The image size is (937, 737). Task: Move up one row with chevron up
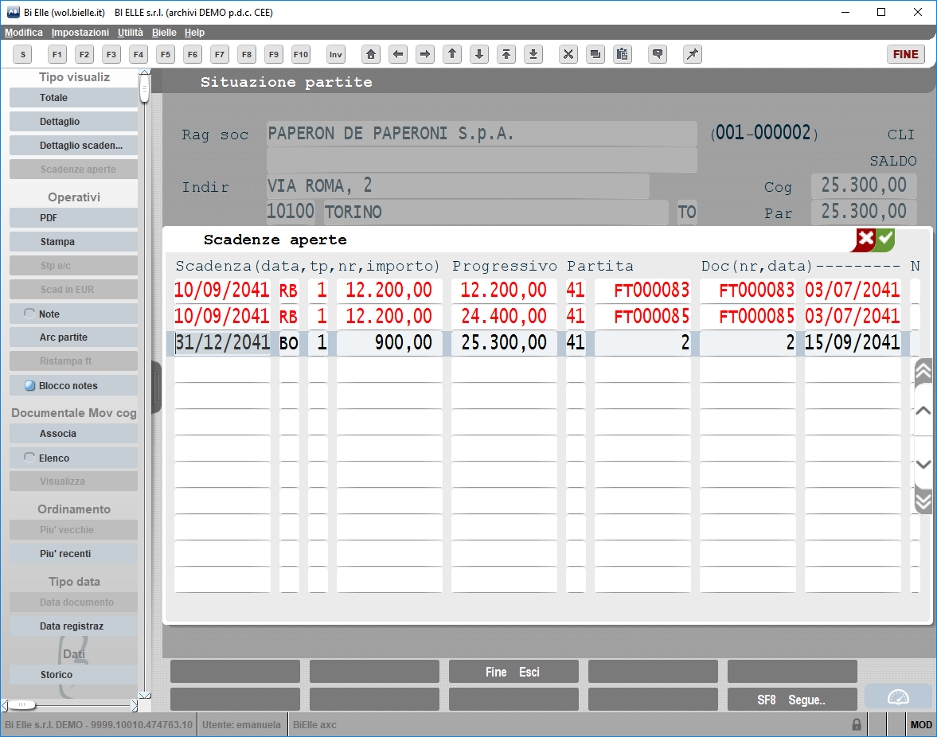click(x=923, y=411)
